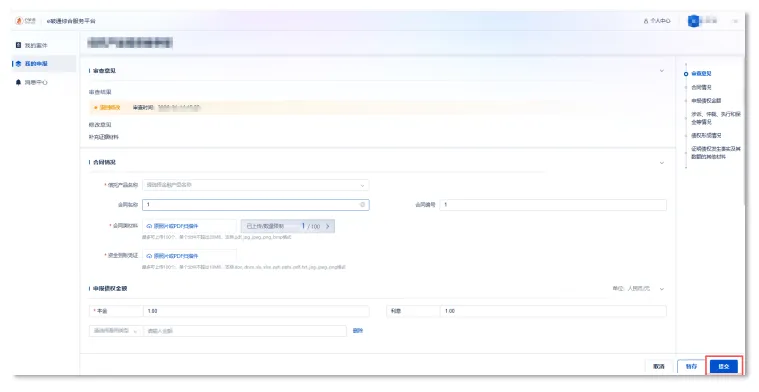Focus the 合同名称 input field
This screenshot has width=759, height=392.
[x=256, y=205]
